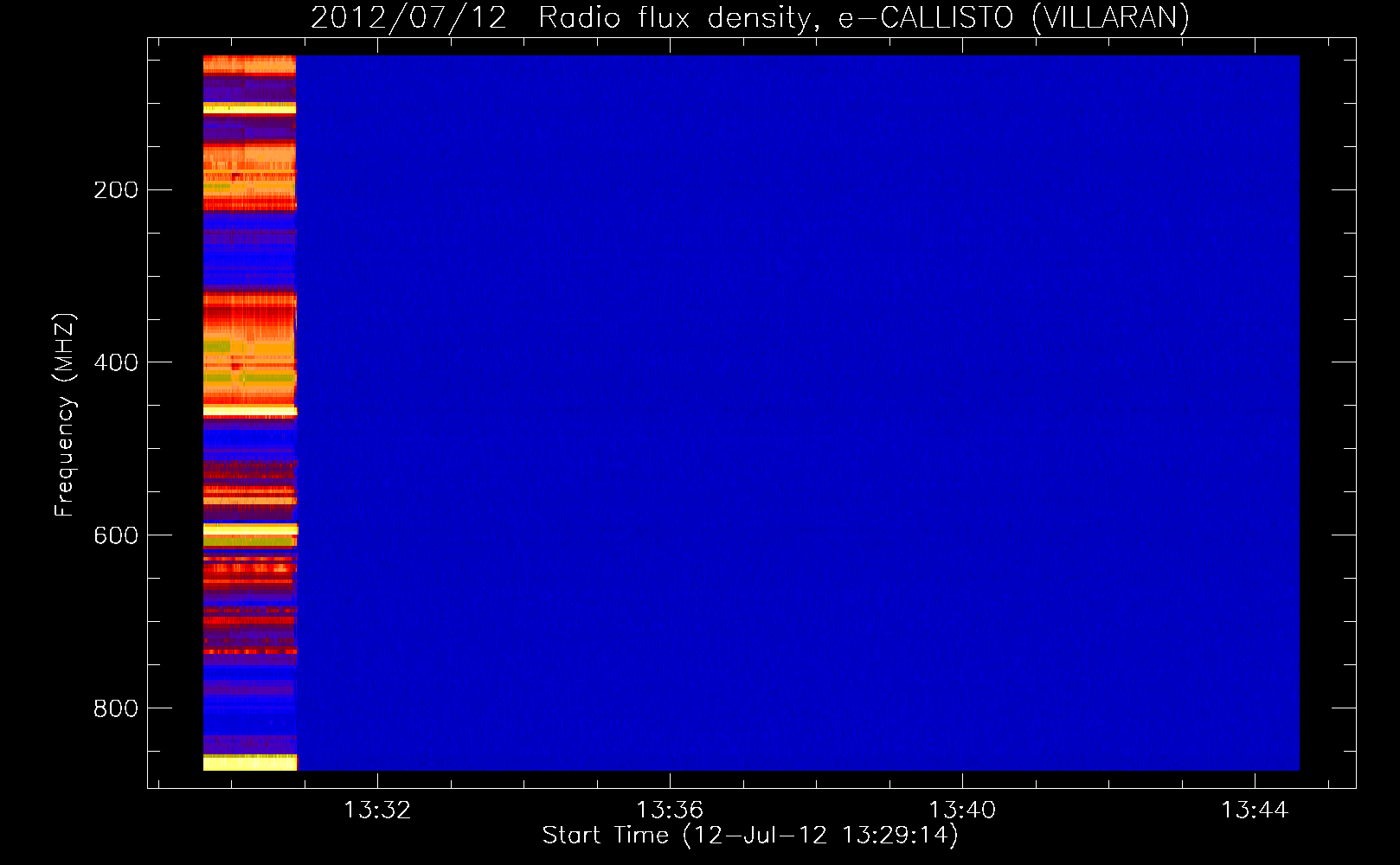The width and height of the screenshot is (1400, 865).
Task: Click the plot title '2012/07/12 Radio flux density'
Action: tap(750, 17)
